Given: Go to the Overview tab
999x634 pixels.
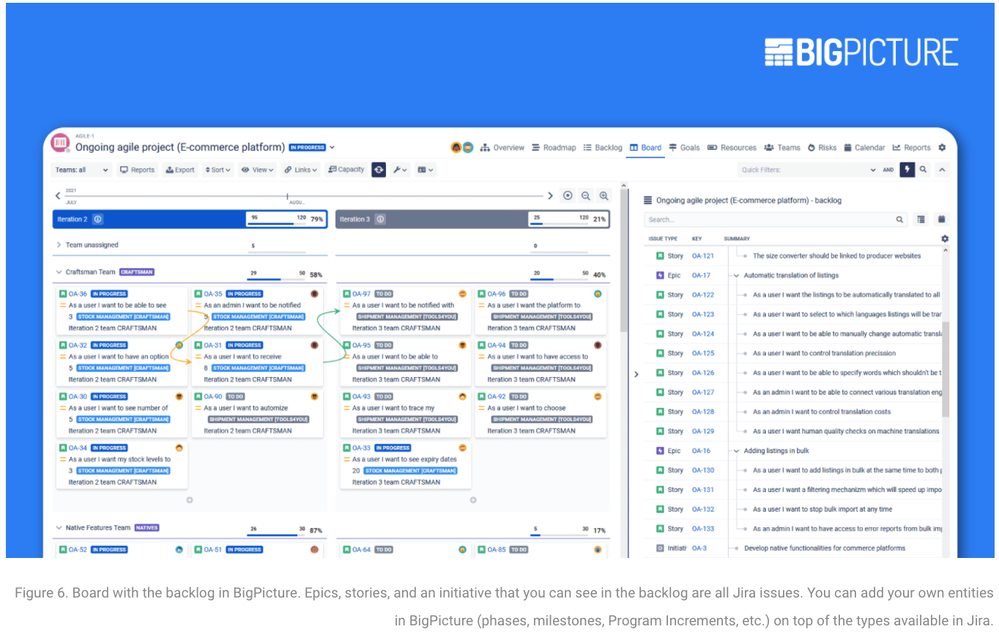Looking at the screenshot, I should pyautogui.click(x=502, y=148).
